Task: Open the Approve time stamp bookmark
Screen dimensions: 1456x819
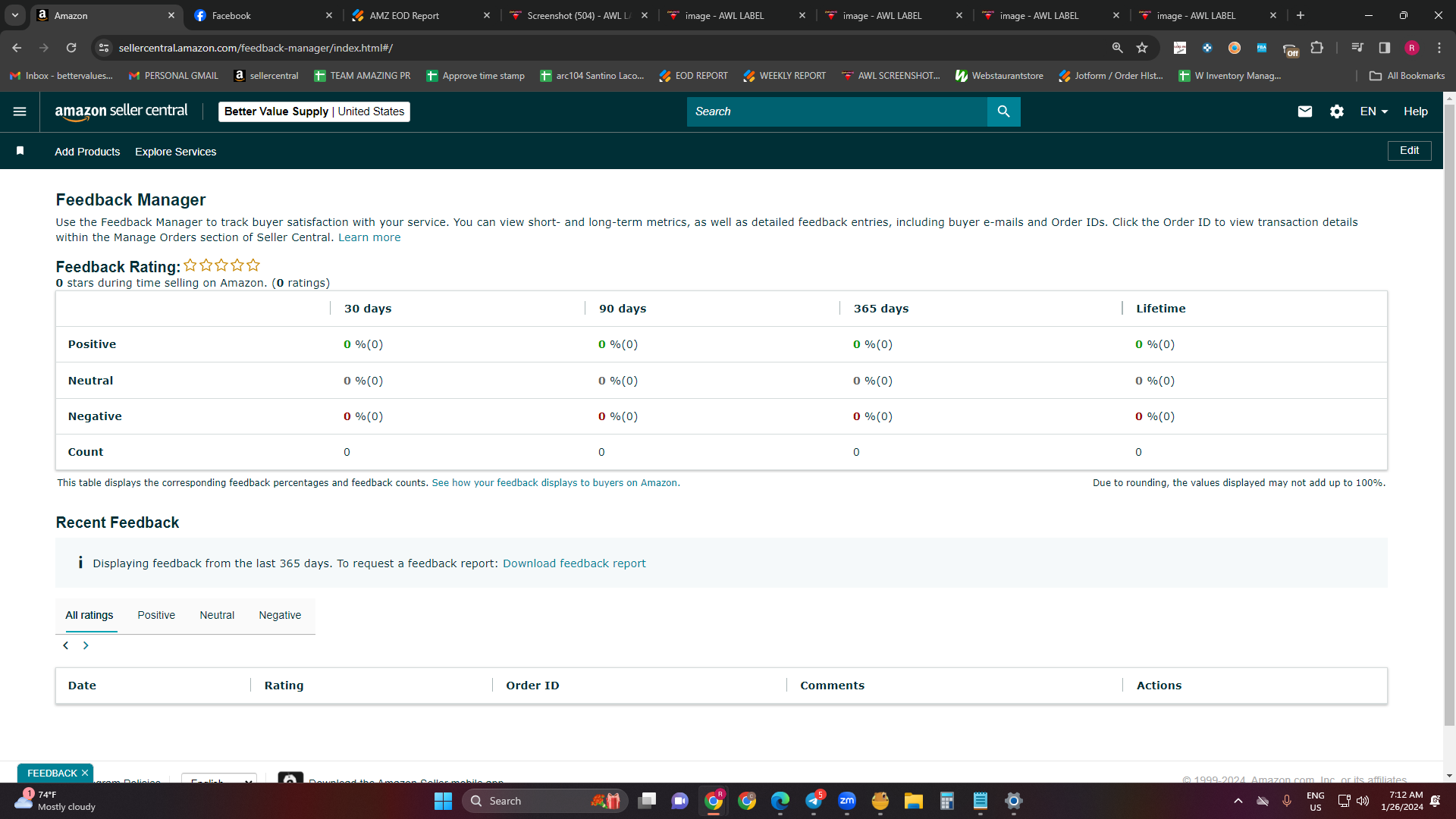Action: [x=475, y=76]
